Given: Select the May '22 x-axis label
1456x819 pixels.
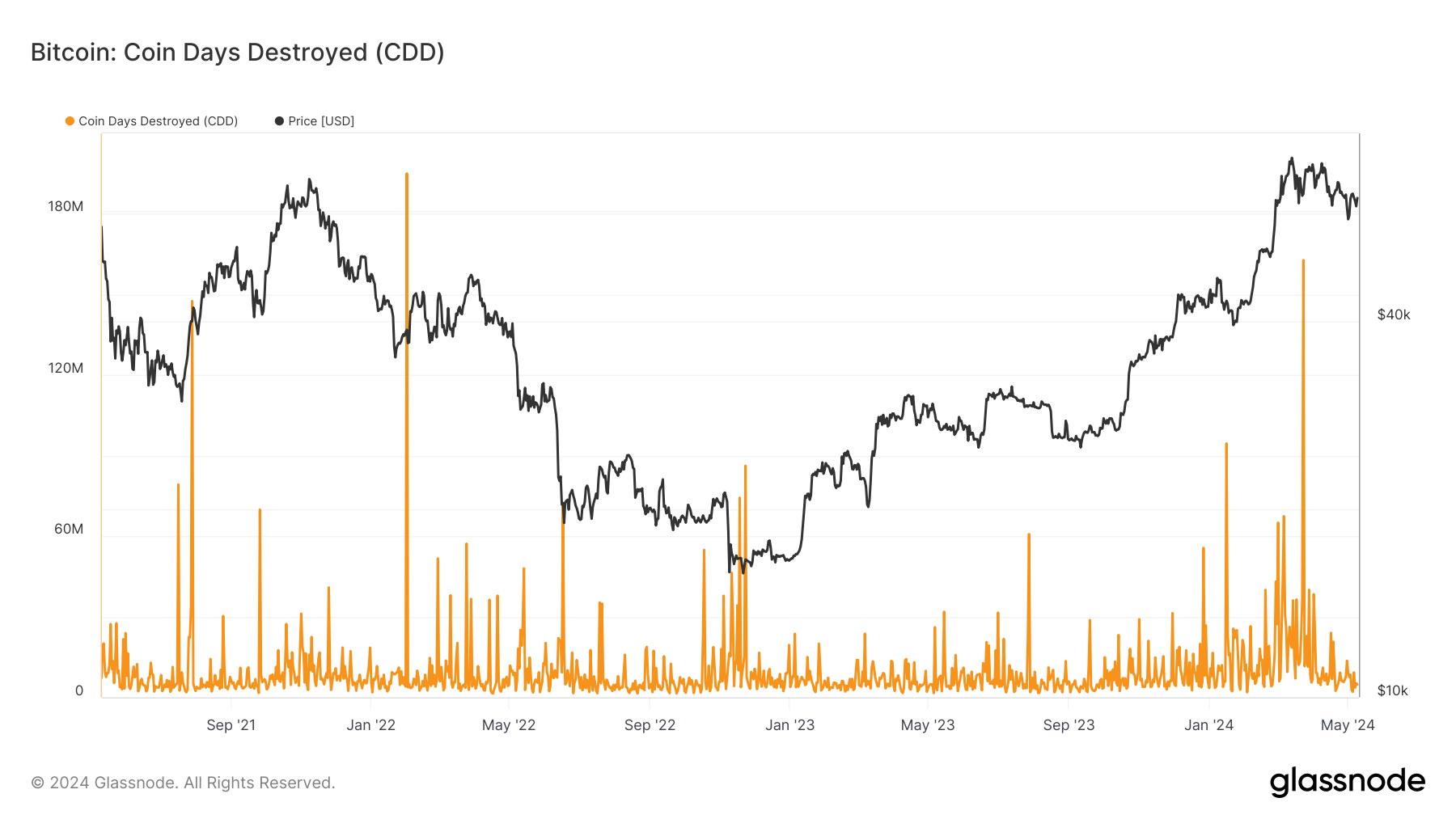Looking at the screenshot, I should pos(509,725).
